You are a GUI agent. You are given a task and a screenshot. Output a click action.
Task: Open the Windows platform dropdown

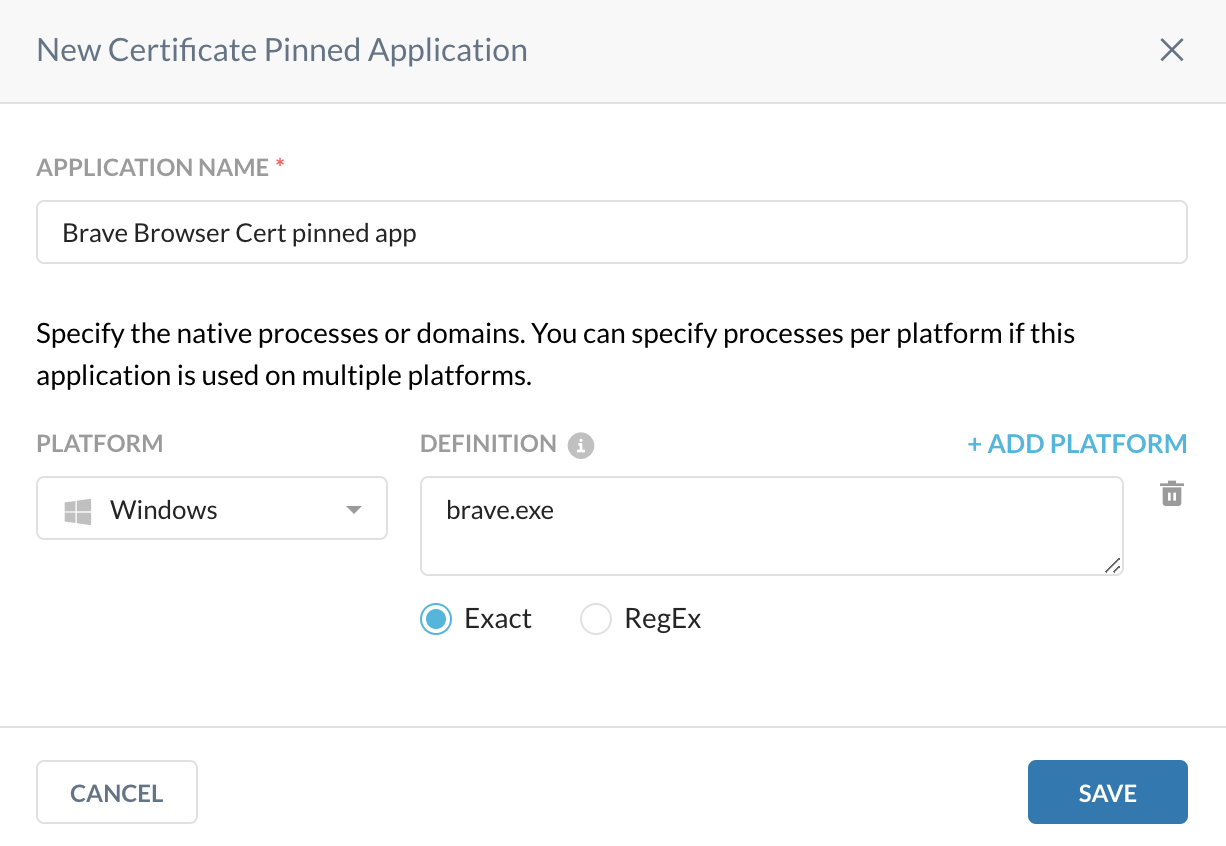tap(212, 509)
